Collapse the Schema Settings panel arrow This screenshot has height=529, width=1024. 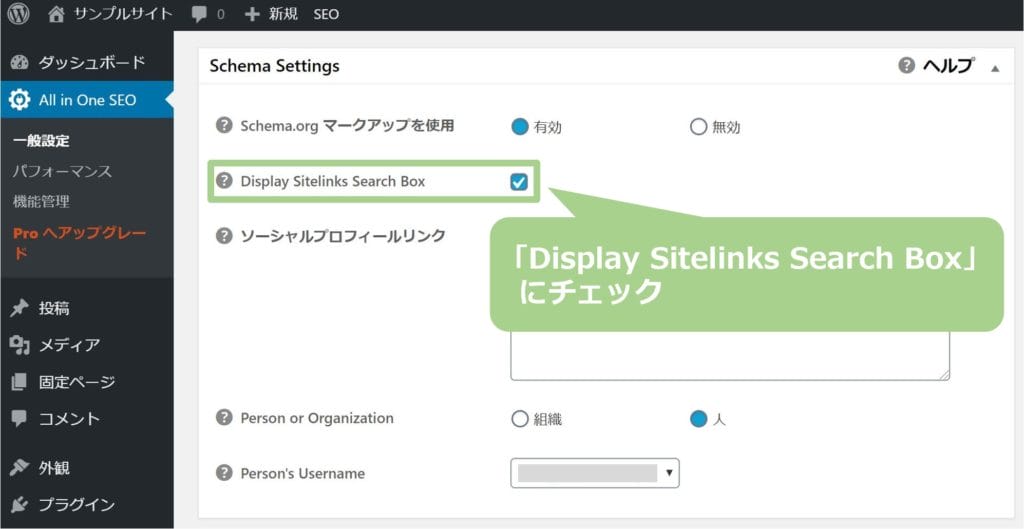point(995,68)
